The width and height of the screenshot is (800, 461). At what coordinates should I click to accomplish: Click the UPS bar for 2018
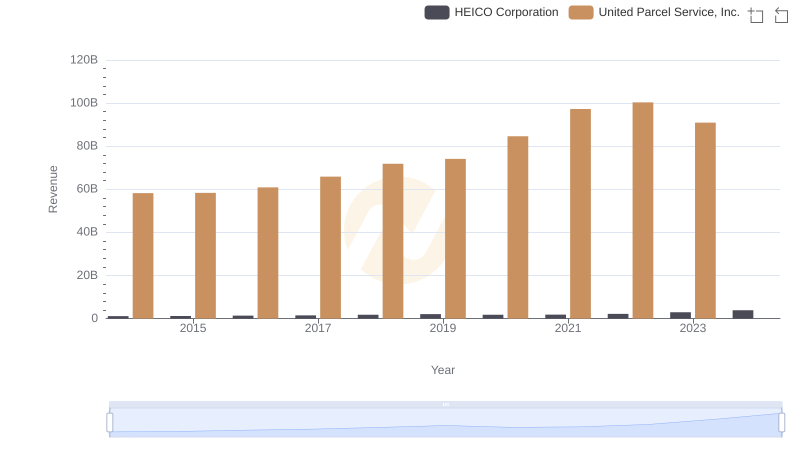[x=393, y=241]
